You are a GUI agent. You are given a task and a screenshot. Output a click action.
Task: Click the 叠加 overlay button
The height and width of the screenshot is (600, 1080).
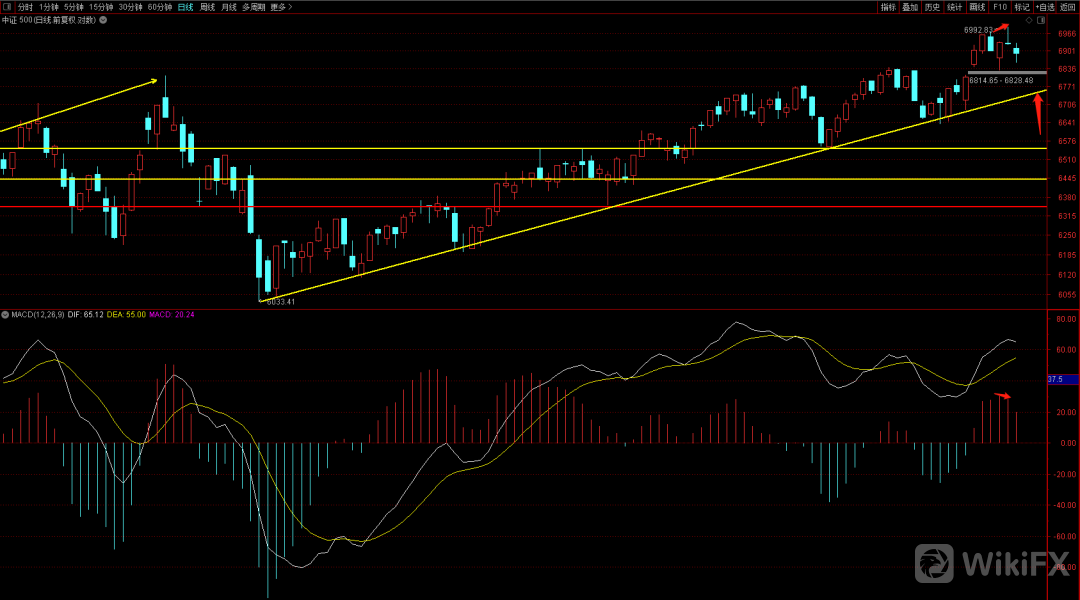[910, 7]
